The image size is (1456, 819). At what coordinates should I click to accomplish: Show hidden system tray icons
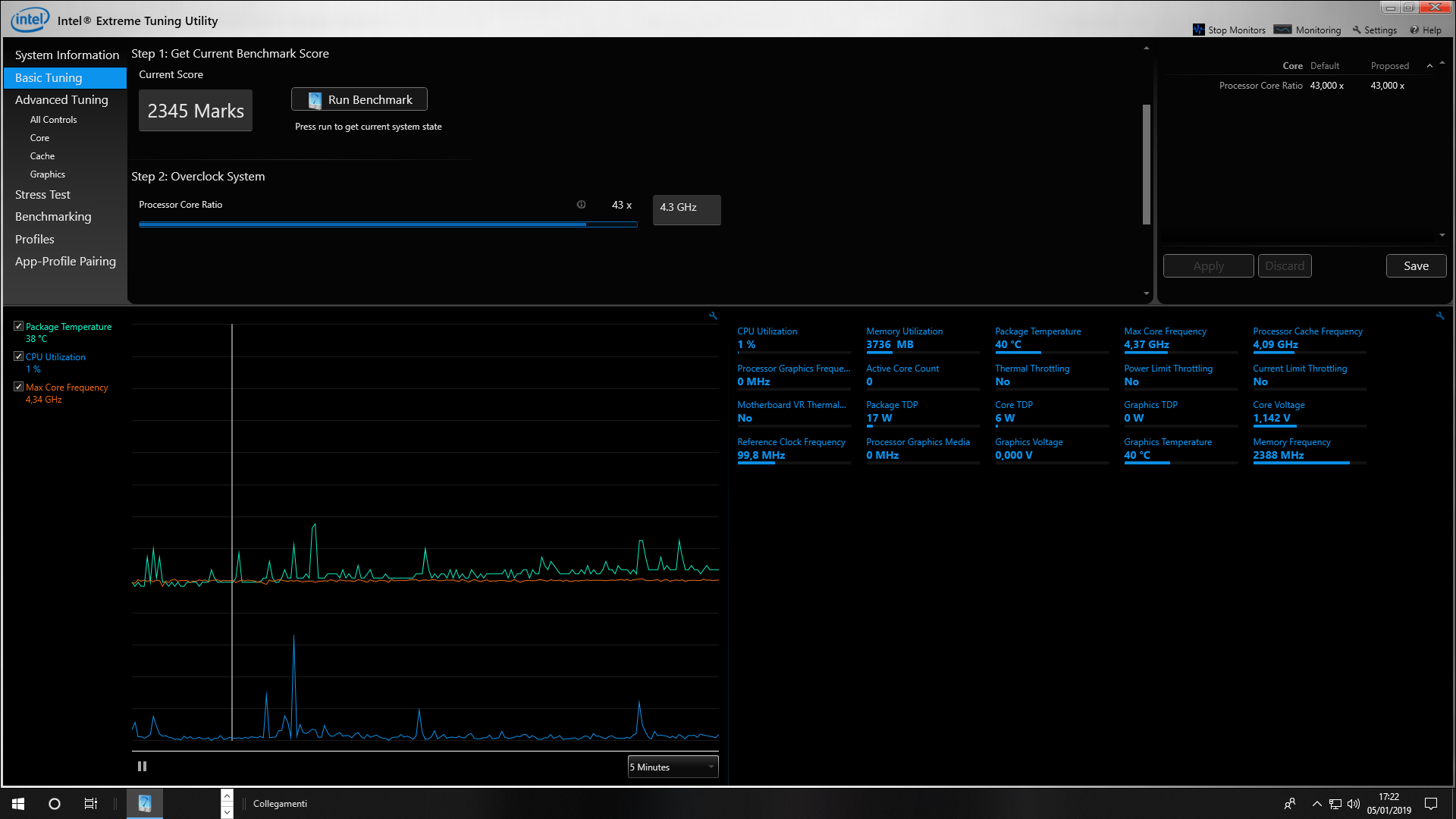coord(1316,804)
